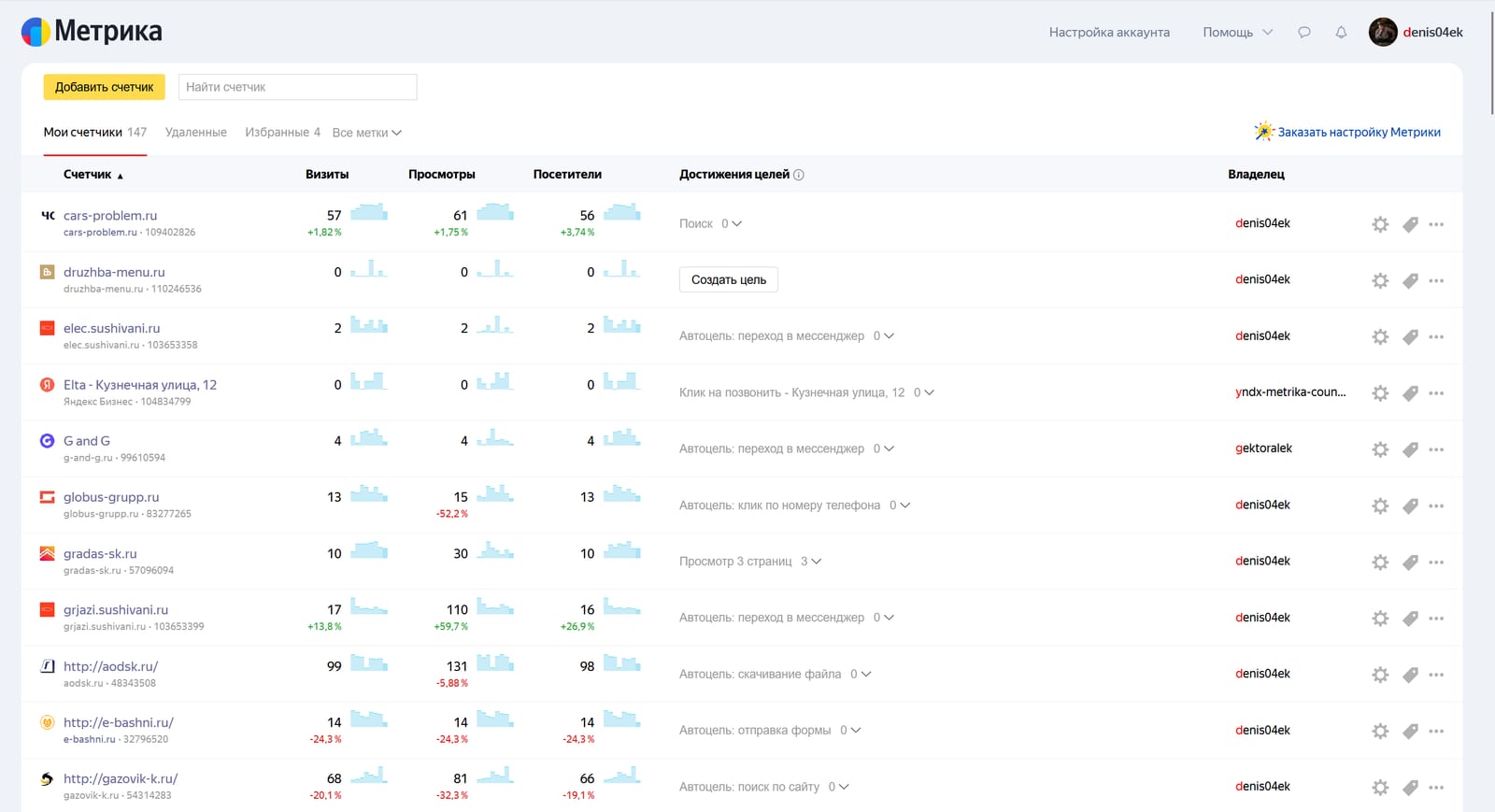1495x812 pixels.
Task: Open settings gear for elec.sushivani.ru
Action: (1380, 336)
